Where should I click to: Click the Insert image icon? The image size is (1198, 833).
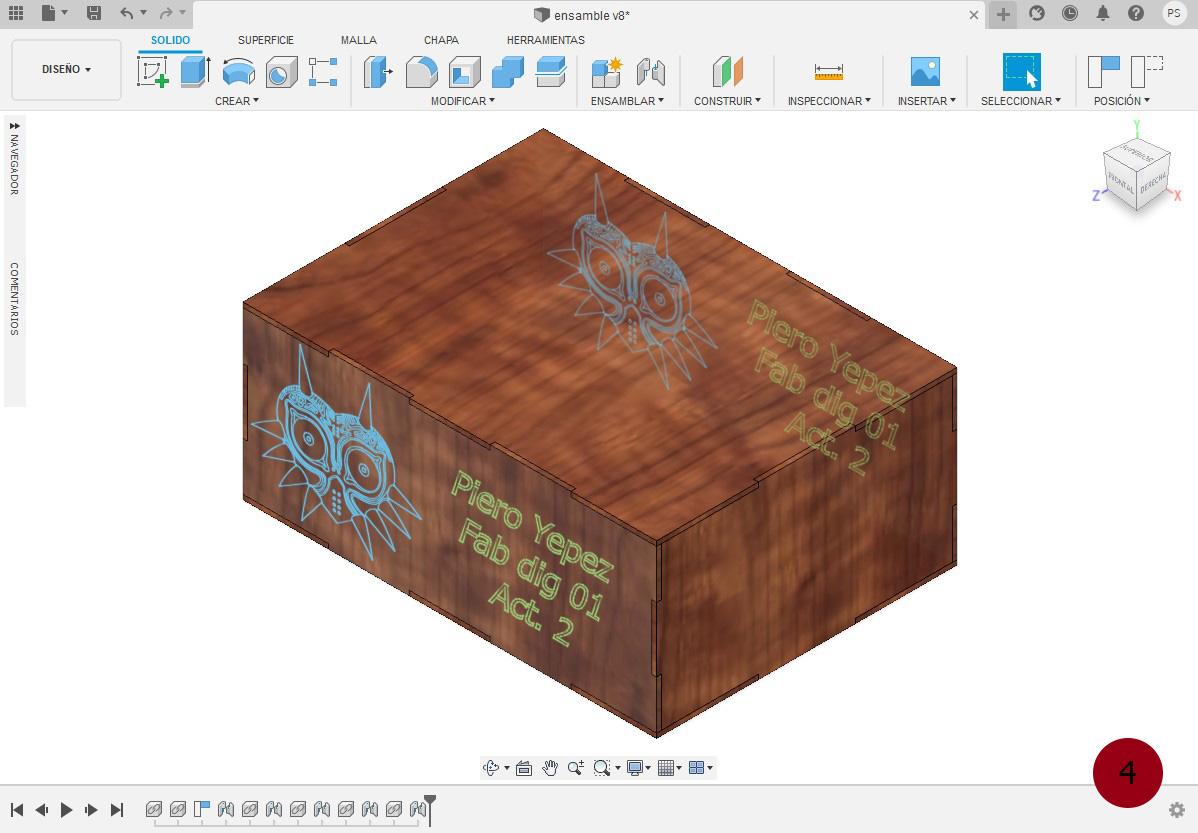tap(925, 72)
